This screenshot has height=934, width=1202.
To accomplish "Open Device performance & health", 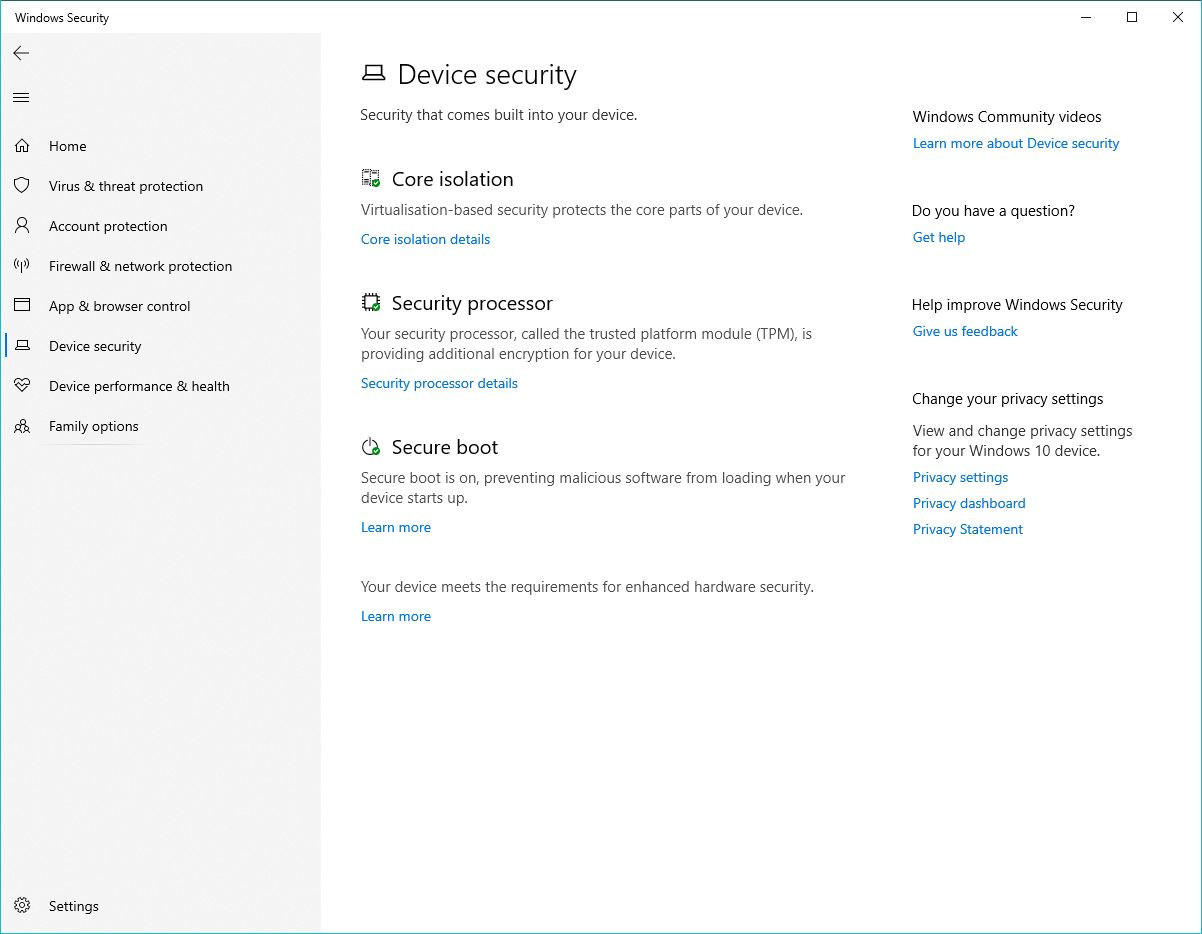I will [160, 386].
